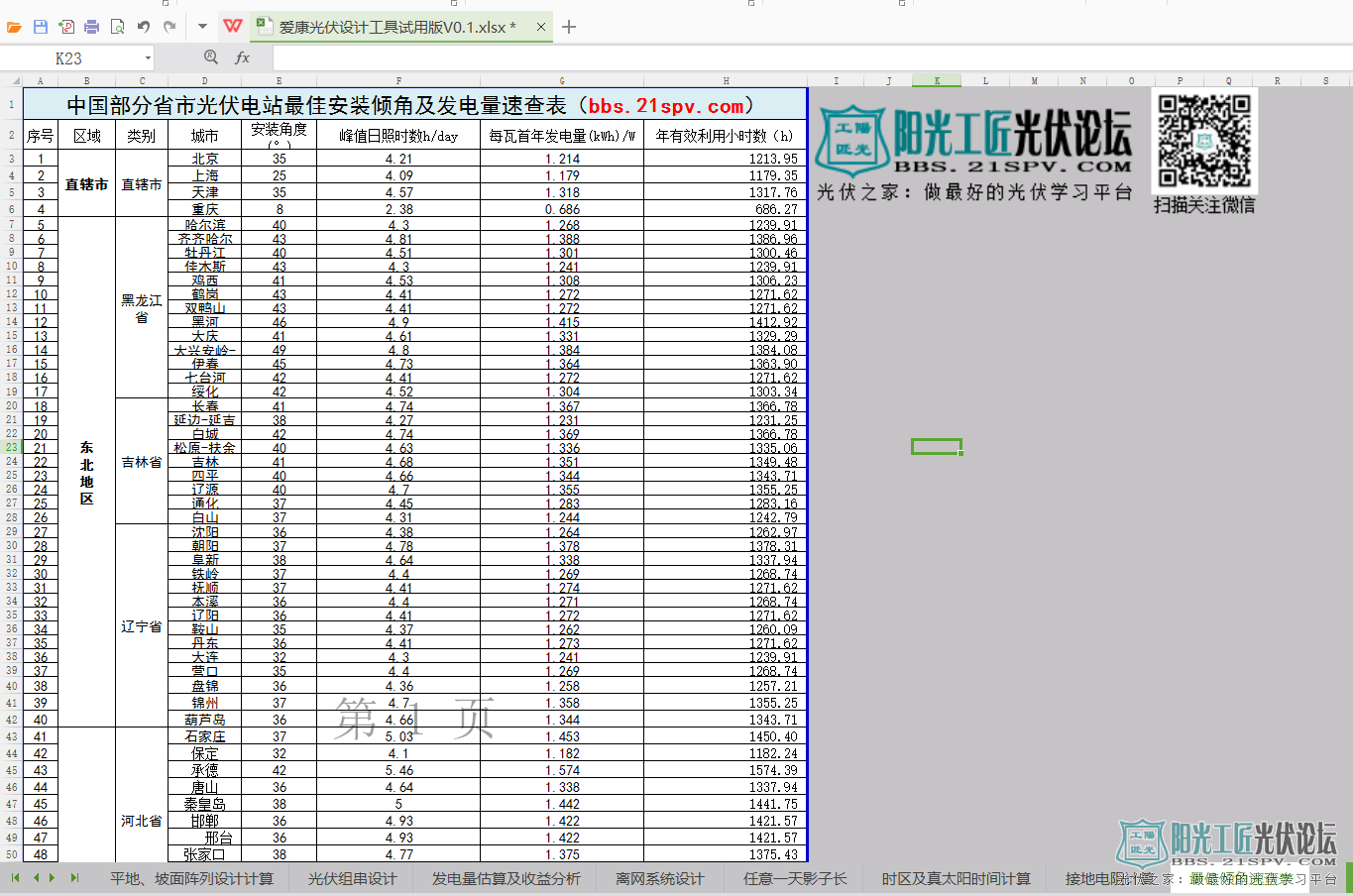Screen dimensions: 1353x896
Task: Click the 沈阳 city cell
Action: coord(204,532)
